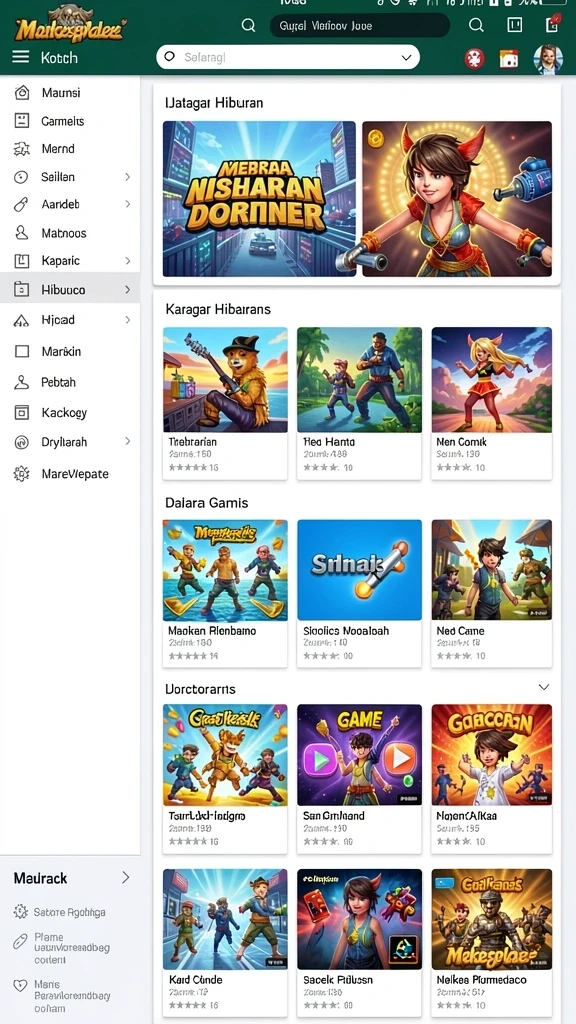Select Mernd in the sidebar
This screenshot has height=1024, width=576.
(x=58, y=149)
